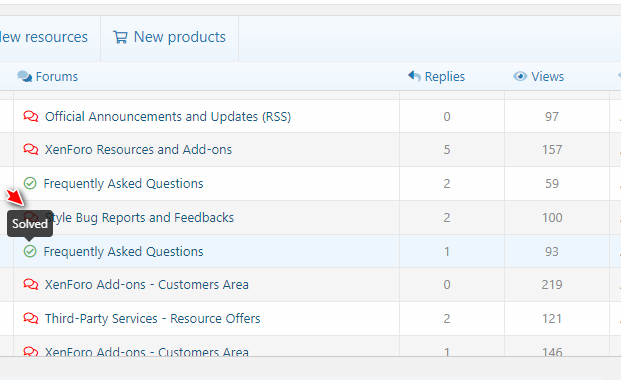
Task: Open XenForo Add-ons - Customers Area with 146 views
Action: click(x=147, y=351)
